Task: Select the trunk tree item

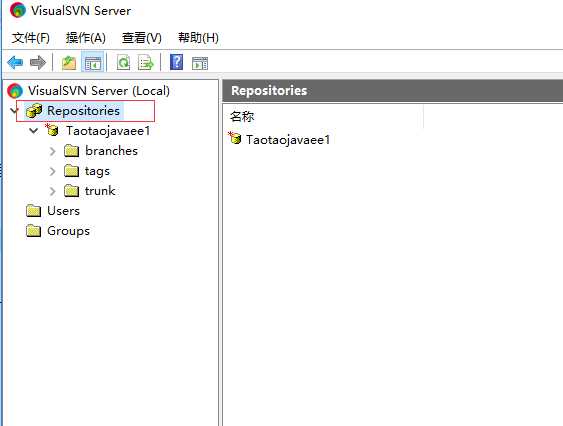Action: tap(100, 191)
